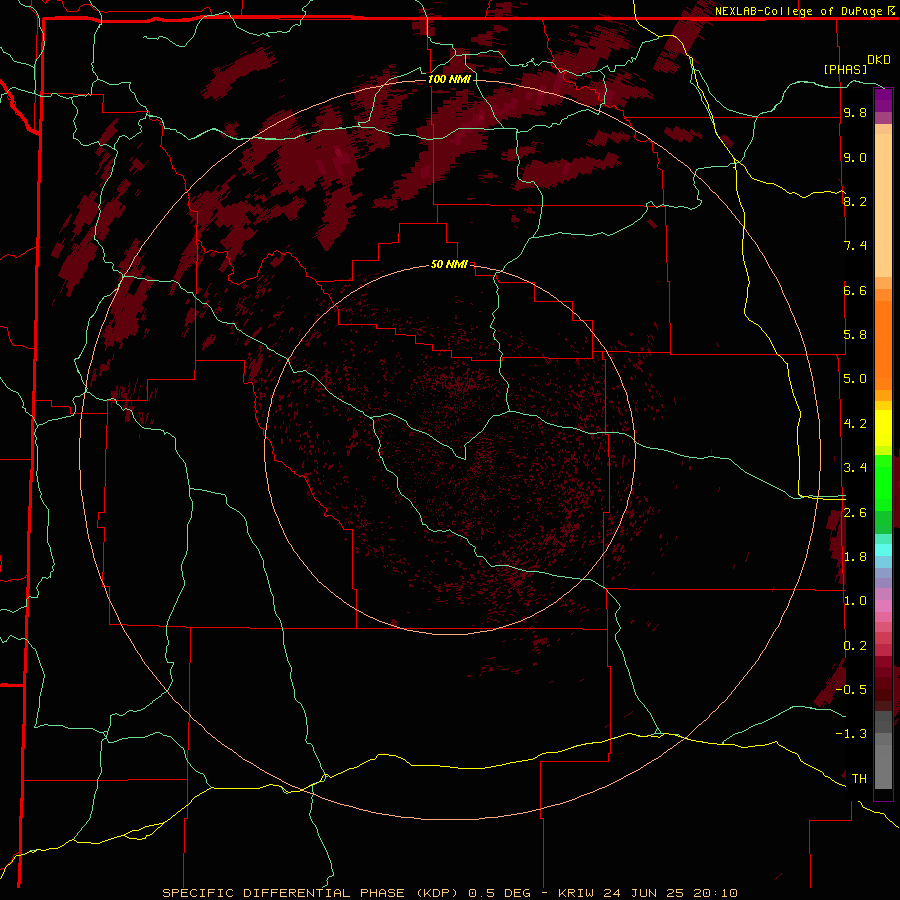Click the 2.6 scale value
900x900 pixels.
tap(855, 513)
